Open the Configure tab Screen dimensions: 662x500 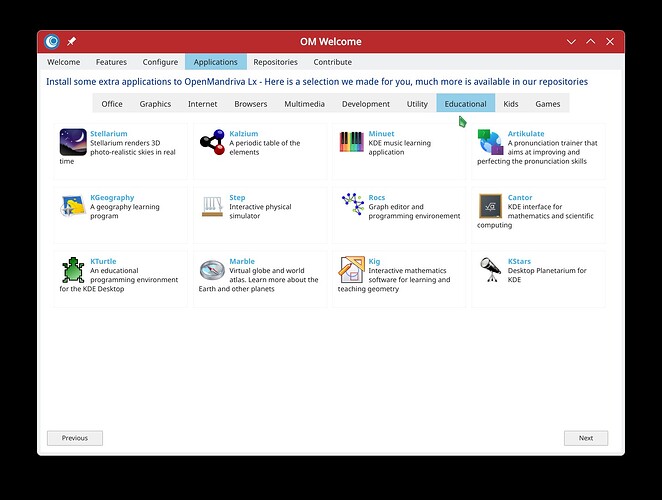coord(160,62)
